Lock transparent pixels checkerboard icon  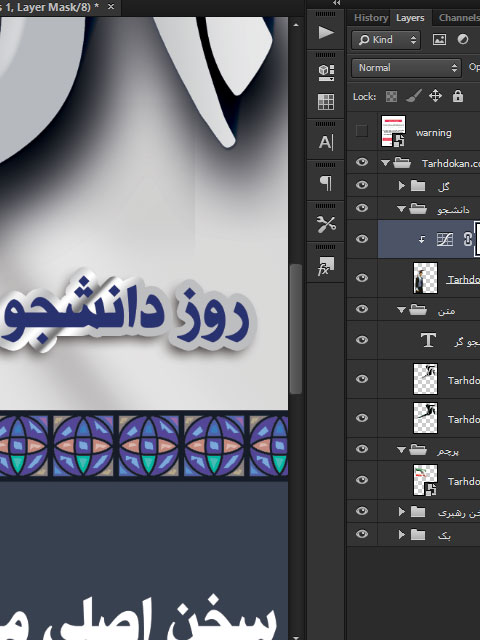[x=391, y=97]
